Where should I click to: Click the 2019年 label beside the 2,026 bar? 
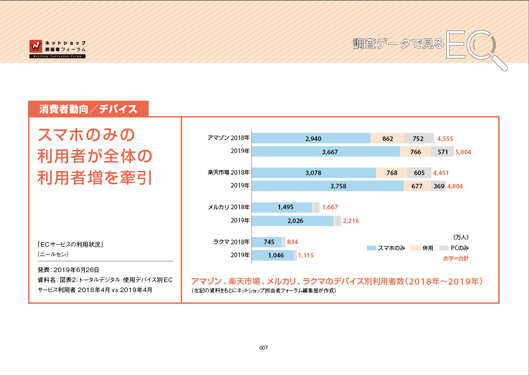point(240,220)
